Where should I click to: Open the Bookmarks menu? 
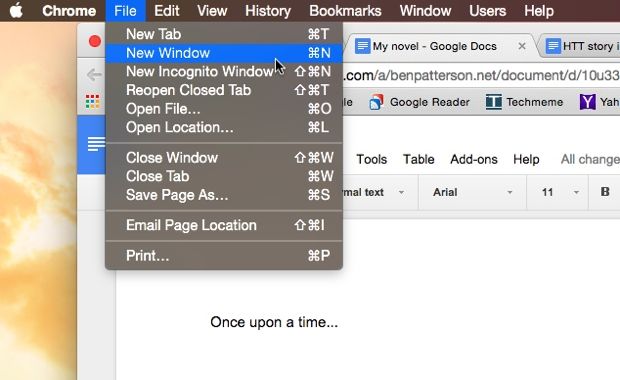point(345,11)
